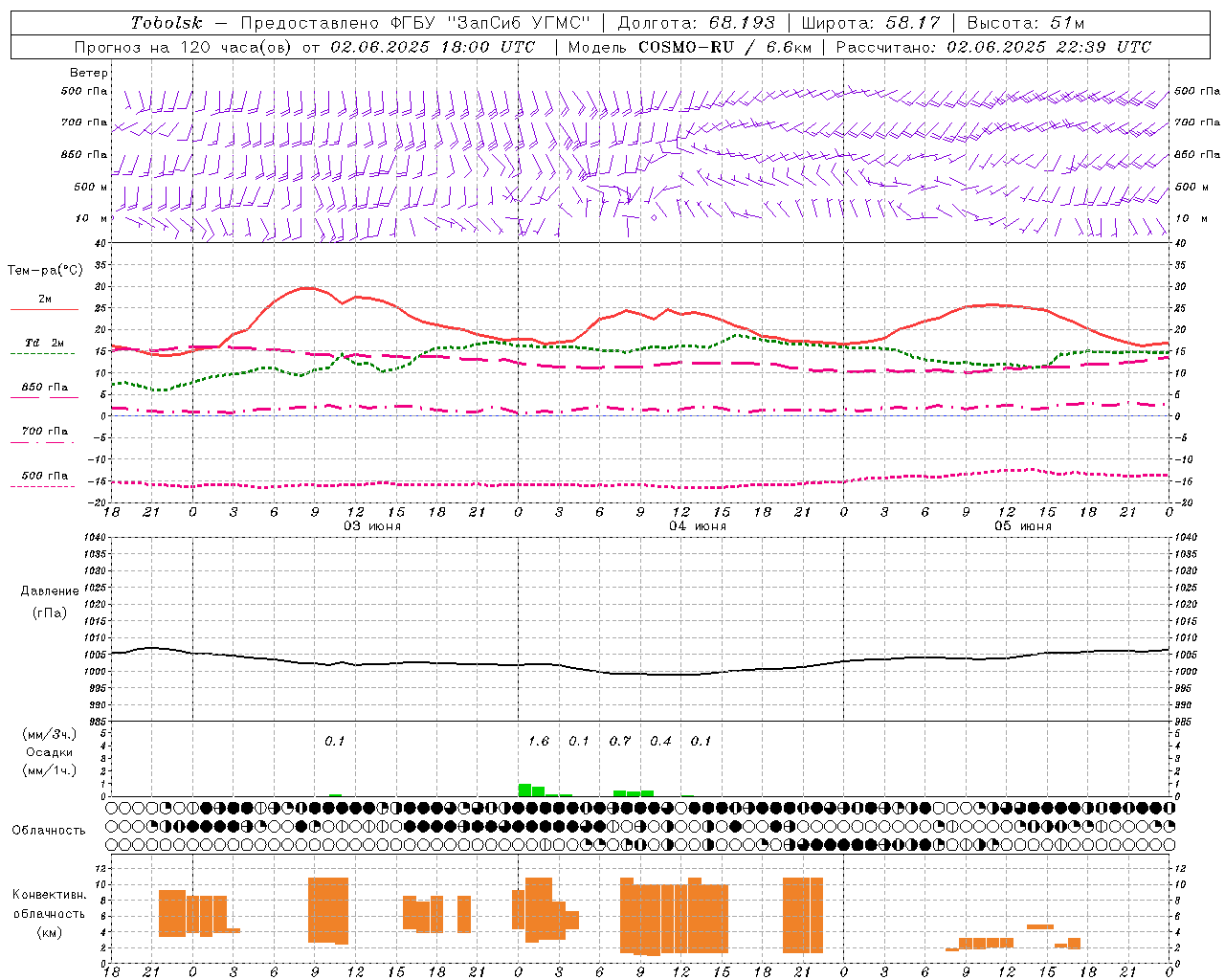Click the 'Осадки' precipitation label

click(x=50, y=752)
